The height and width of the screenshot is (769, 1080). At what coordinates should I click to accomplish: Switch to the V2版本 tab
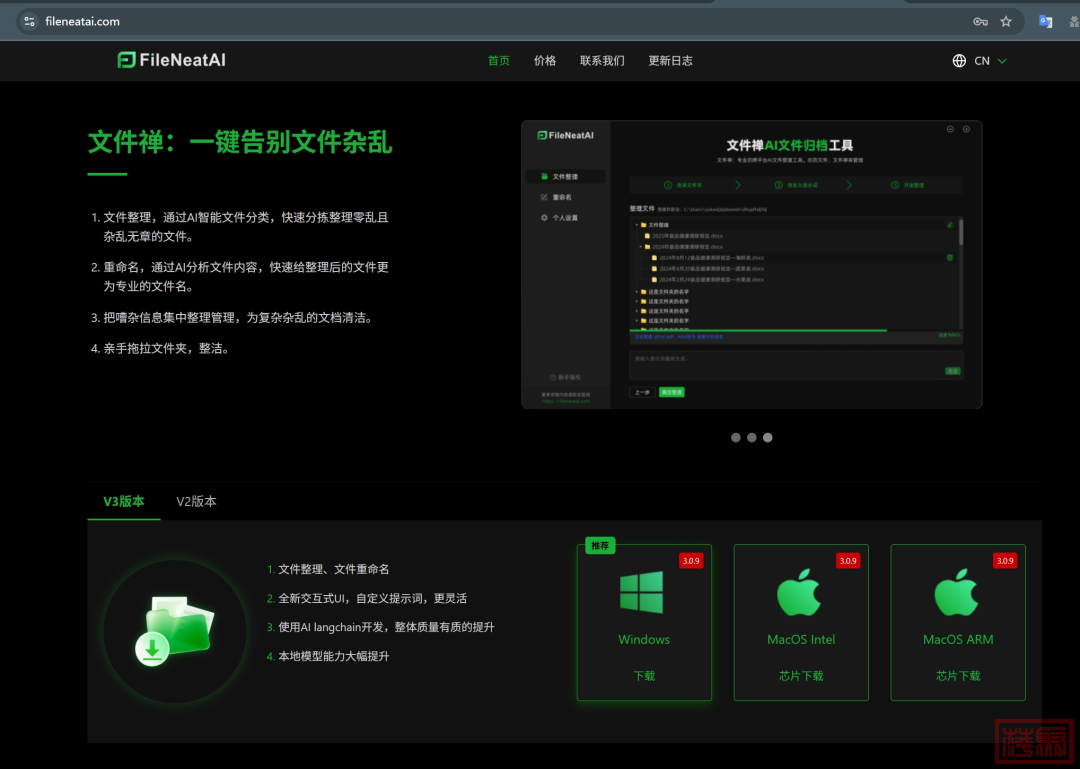[x=196, y=501]
